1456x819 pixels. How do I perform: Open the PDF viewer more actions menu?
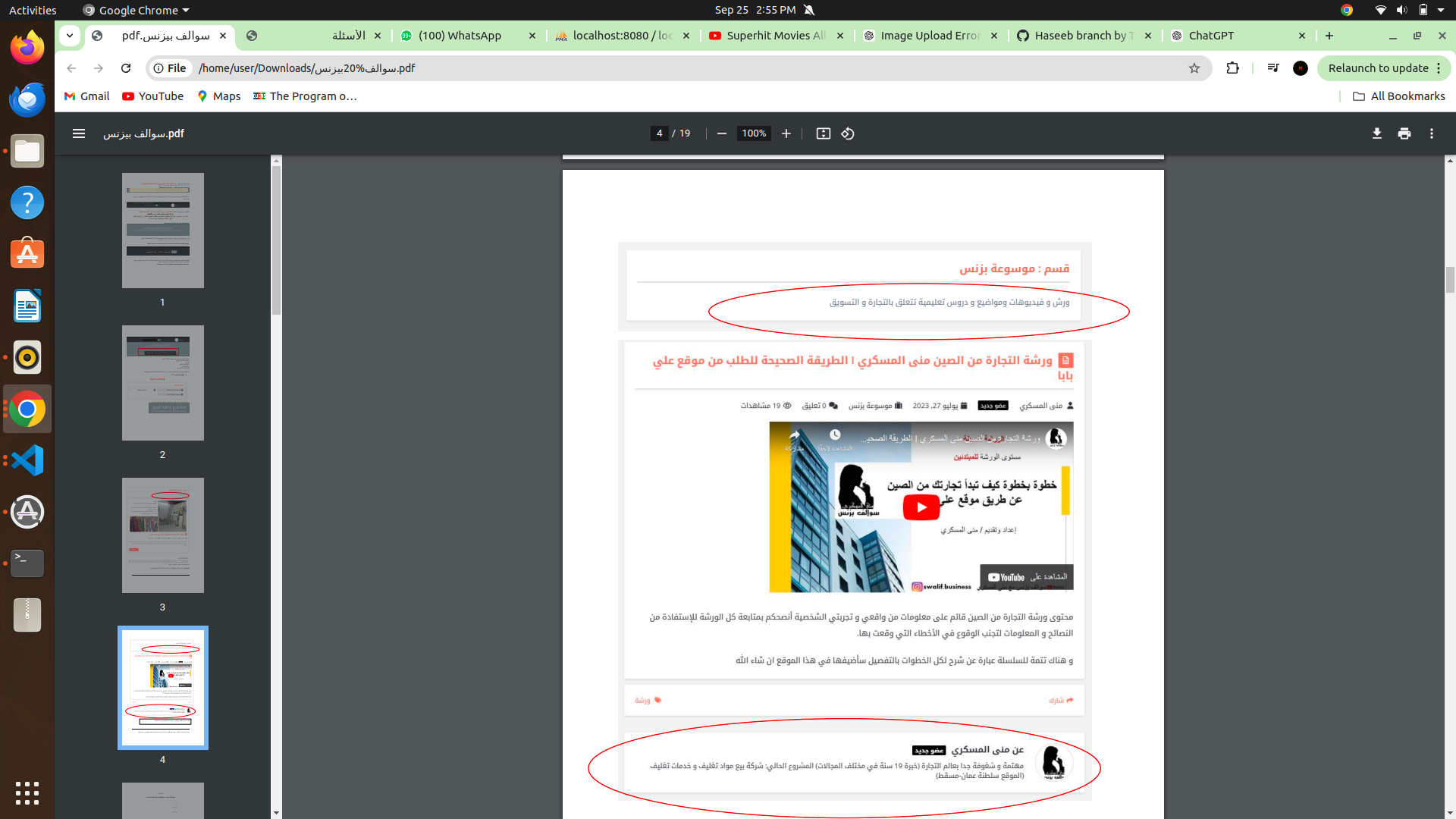click(x=1432, y=133)
